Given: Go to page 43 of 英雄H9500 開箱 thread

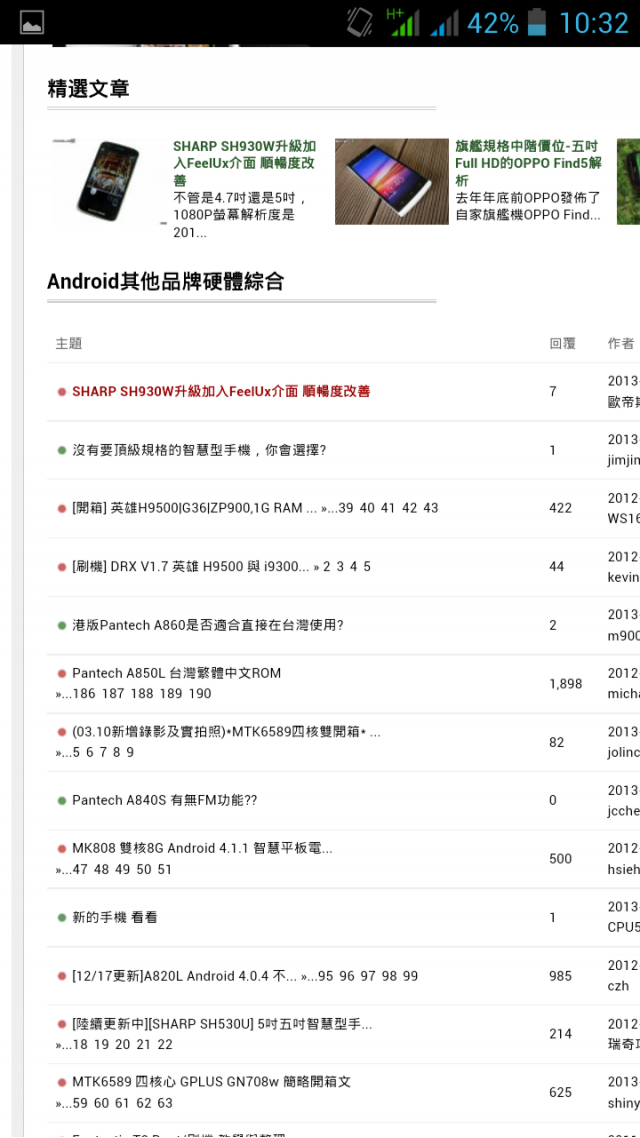Looking at the screenshot, I should [431, 508].
